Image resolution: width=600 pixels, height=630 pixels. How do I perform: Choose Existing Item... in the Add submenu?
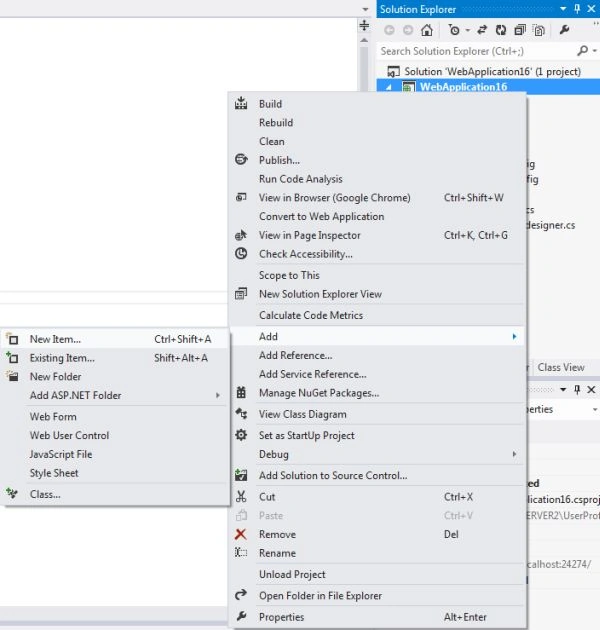point(116,358)
